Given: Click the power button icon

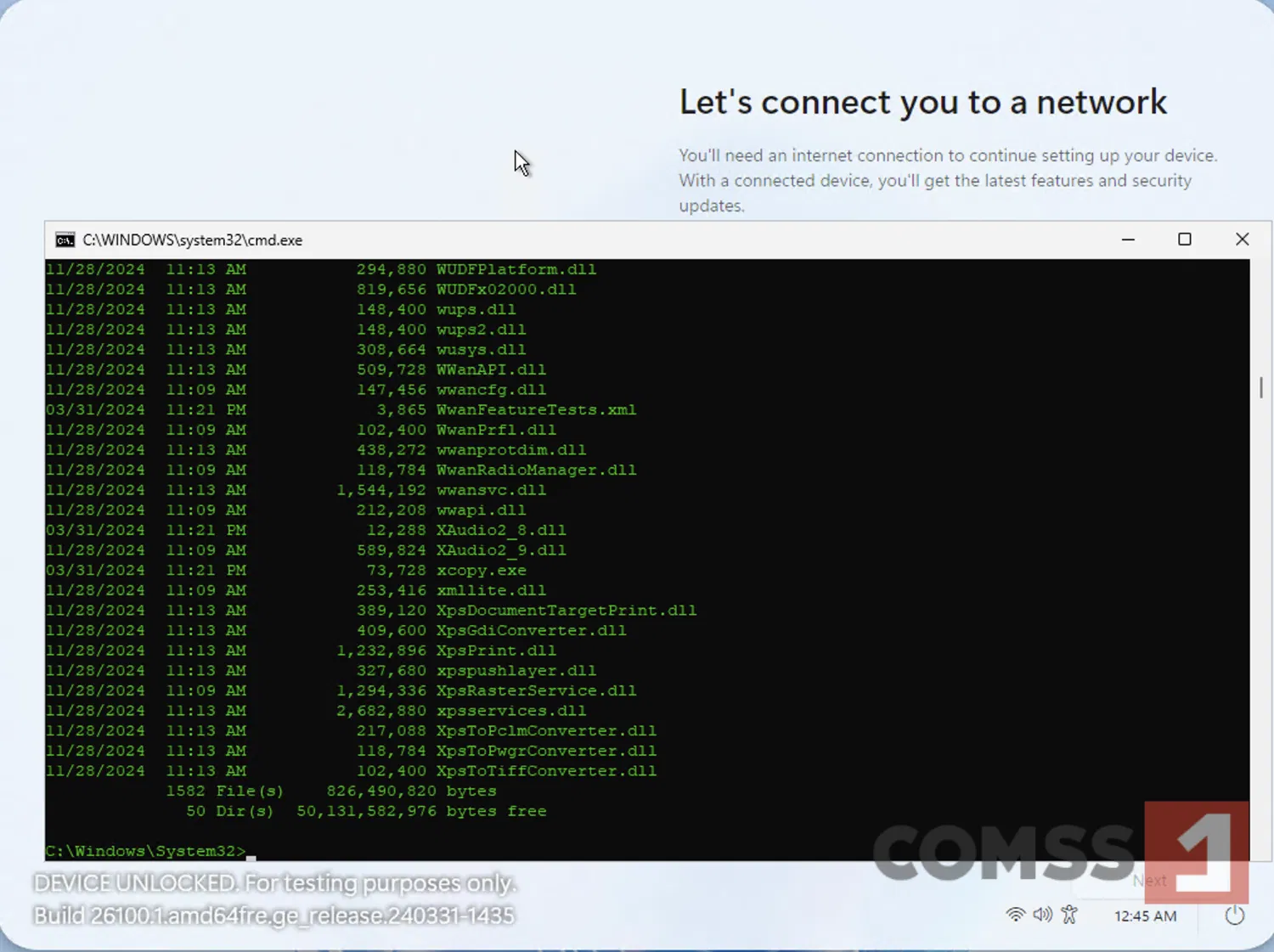Looking at the screenshot, I should click(1235, 915).
